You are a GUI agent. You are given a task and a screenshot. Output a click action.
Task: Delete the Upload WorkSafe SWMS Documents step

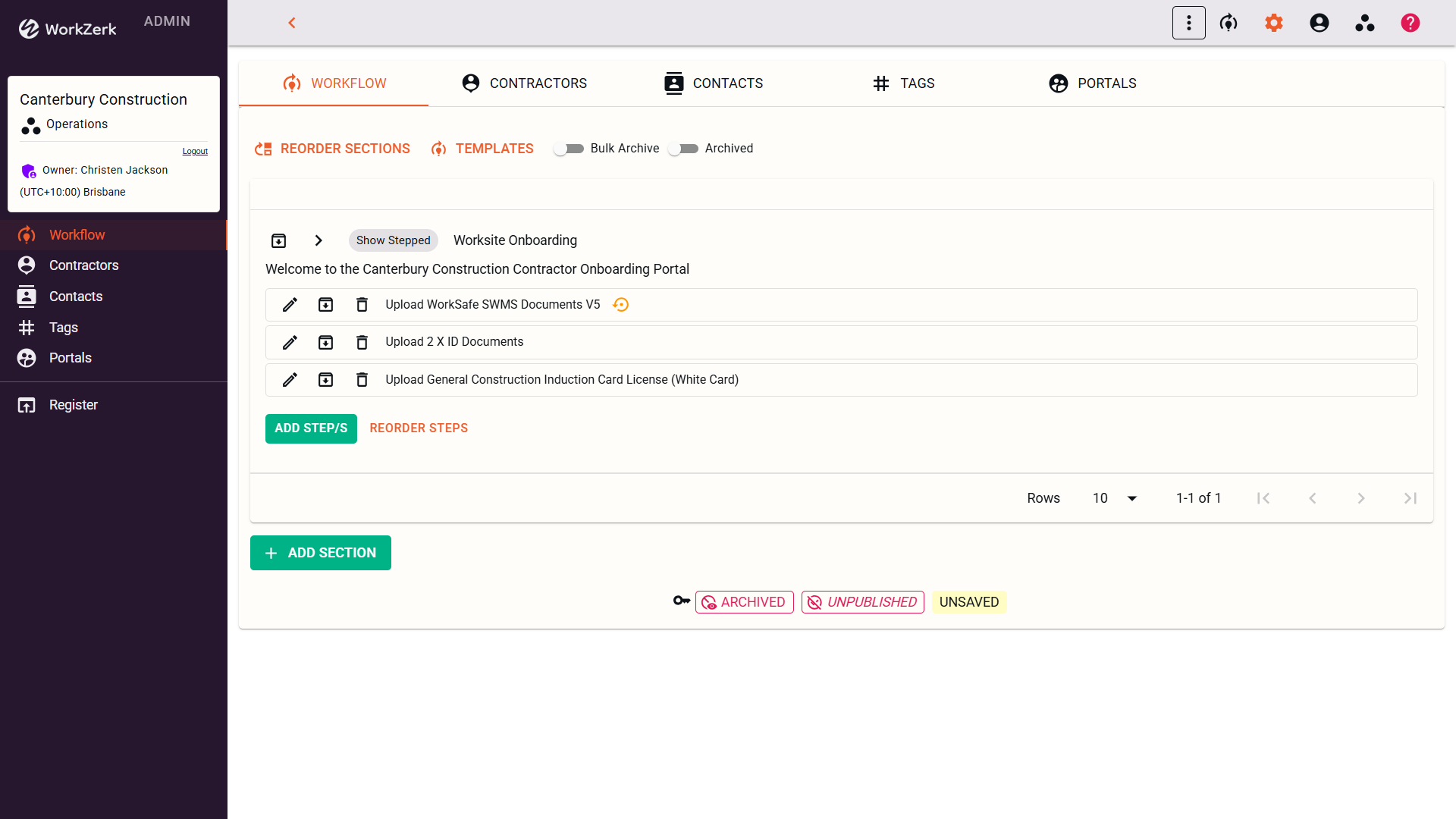click(x=362, y=305)
